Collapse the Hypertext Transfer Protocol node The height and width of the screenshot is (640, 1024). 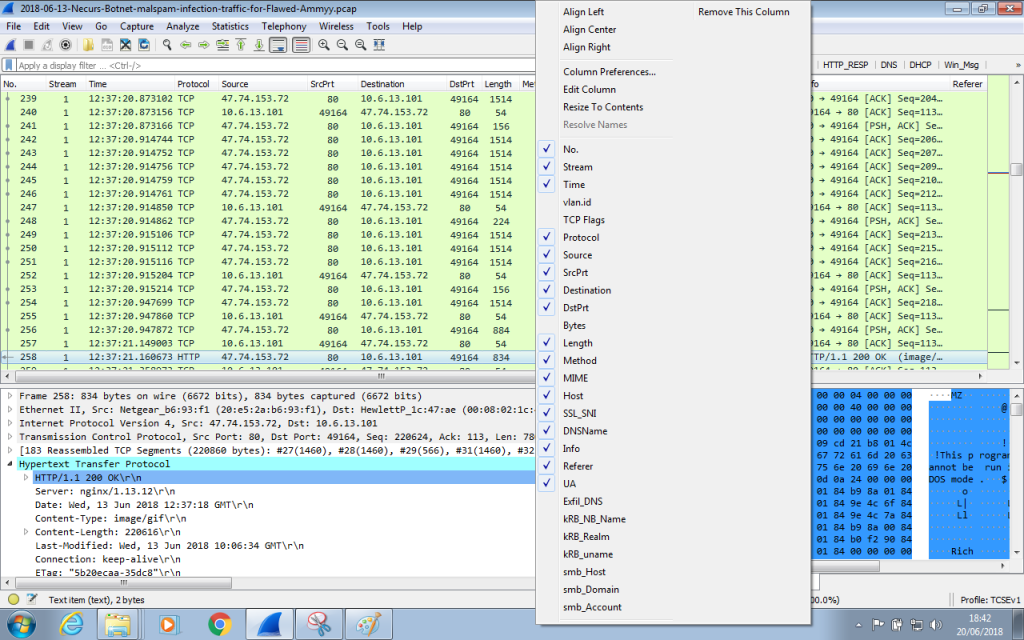click(10, 464)
